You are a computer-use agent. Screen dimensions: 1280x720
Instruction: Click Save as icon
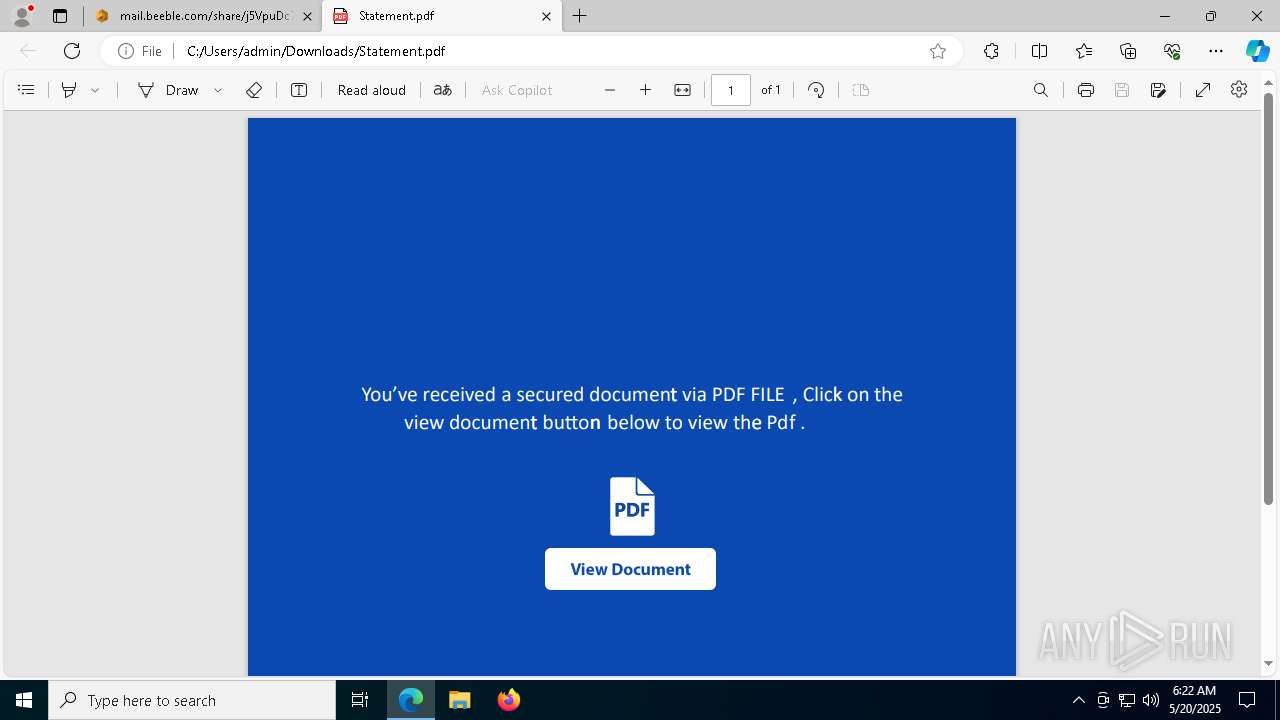1158,90
